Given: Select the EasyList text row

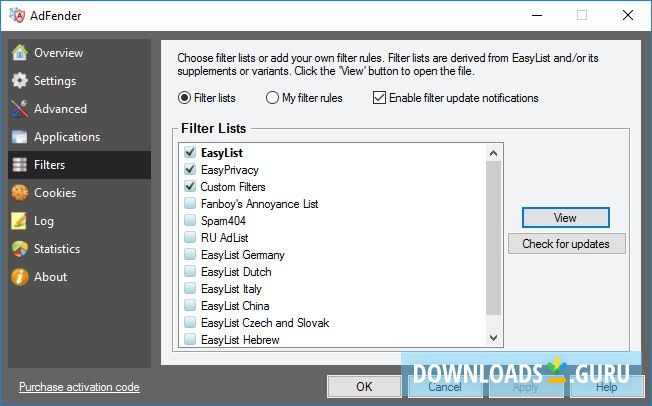Looking at the screenshot, I should pos(222,153).
